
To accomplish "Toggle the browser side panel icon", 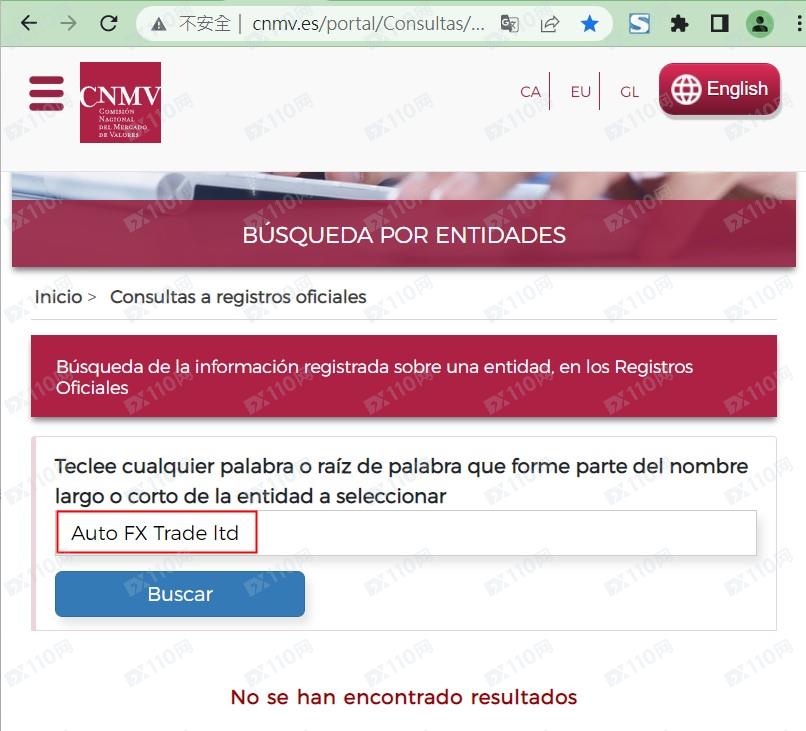I will [x=719, y=24].
